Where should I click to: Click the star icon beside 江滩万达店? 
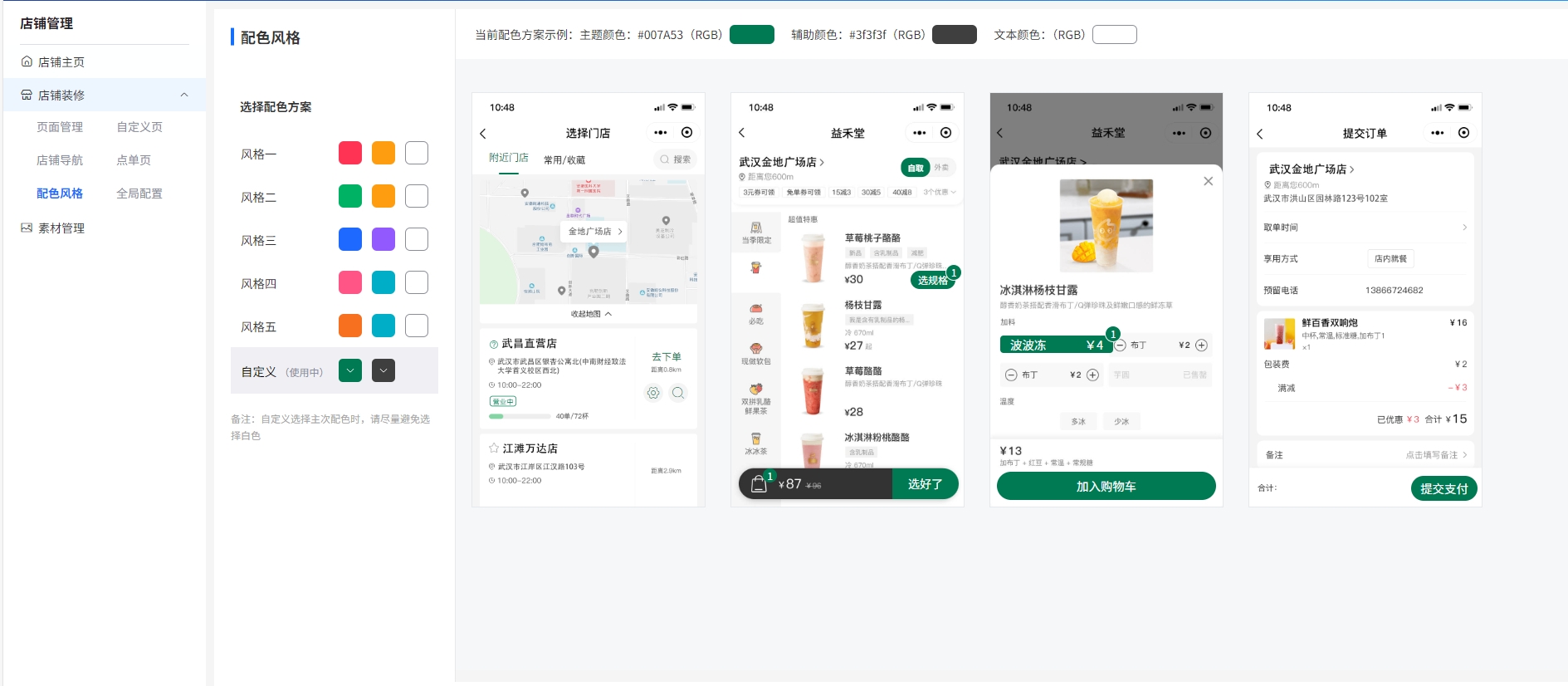tap(494, 448)
